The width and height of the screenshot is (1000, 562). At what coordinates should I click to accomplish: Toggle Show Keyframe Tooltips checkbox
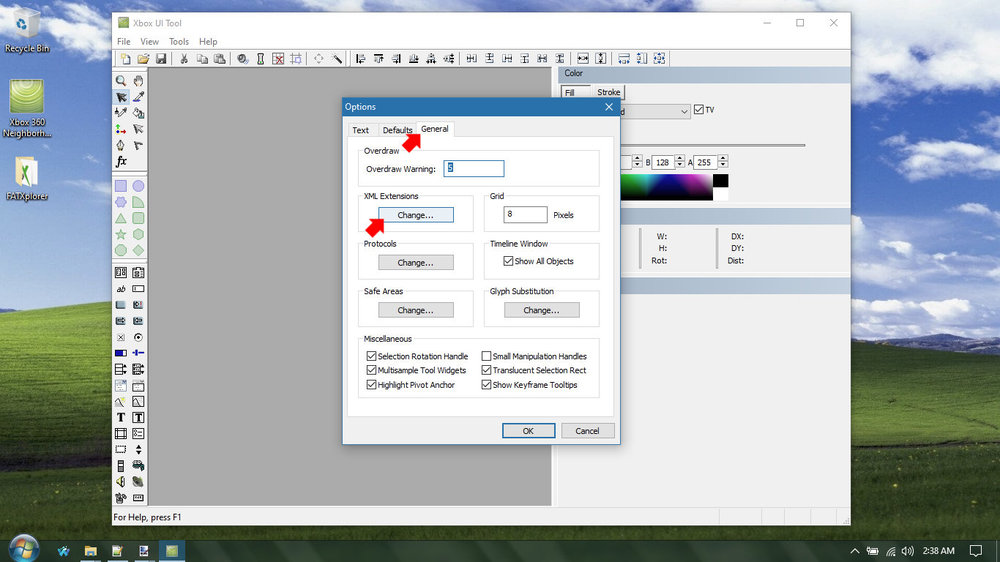[x=487, y=385]
